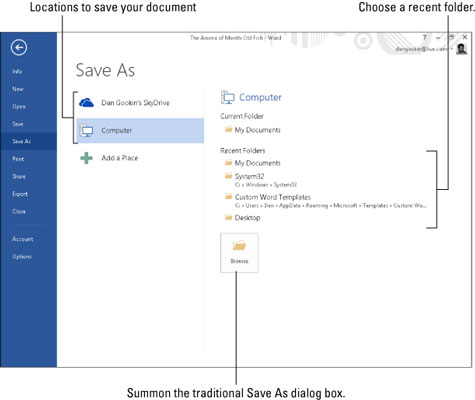Select Computer as save location
The image size is (475, 400).
(140, 130)
